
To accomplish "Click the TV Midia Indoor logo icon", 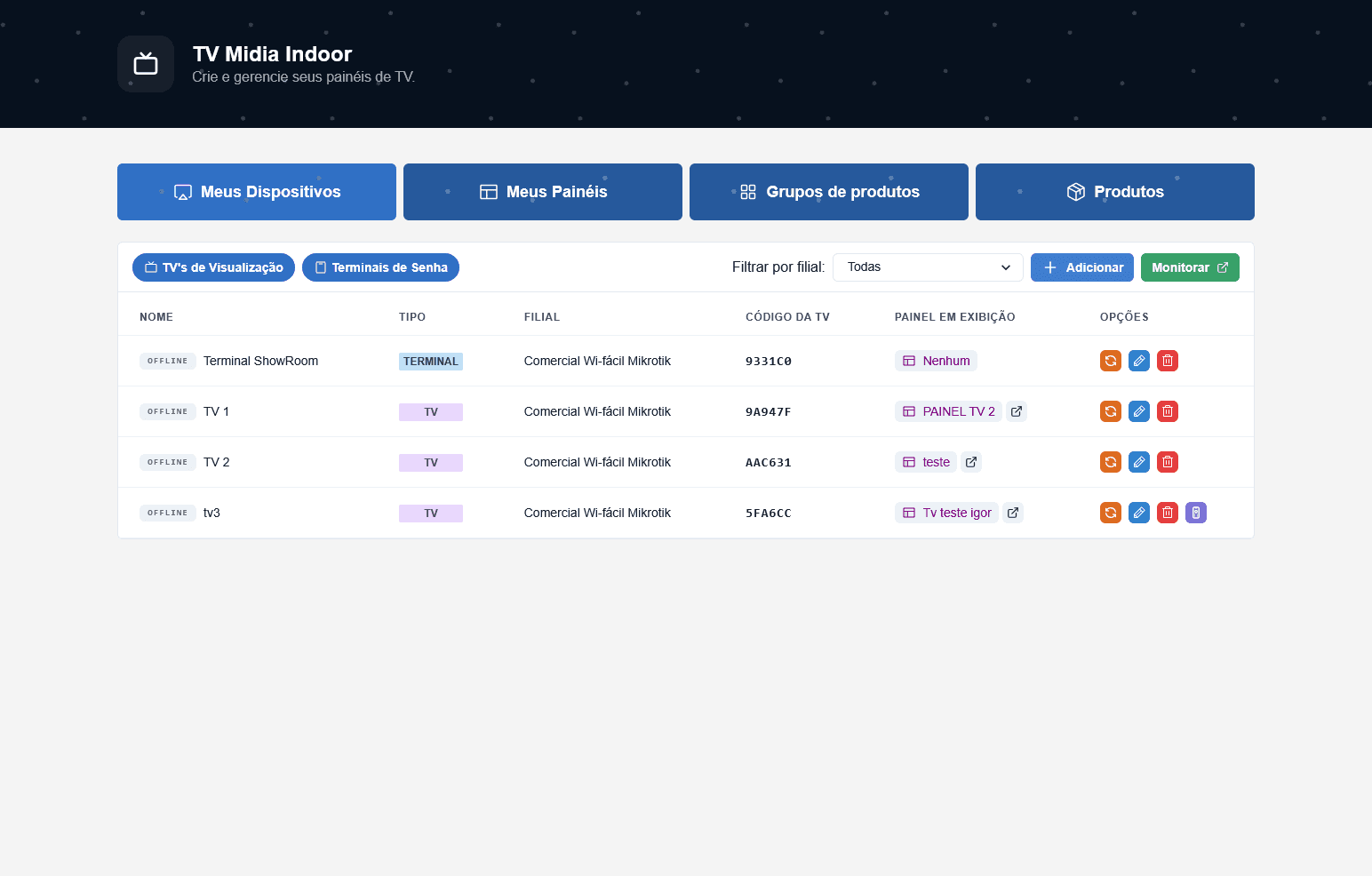I will 146,64.
